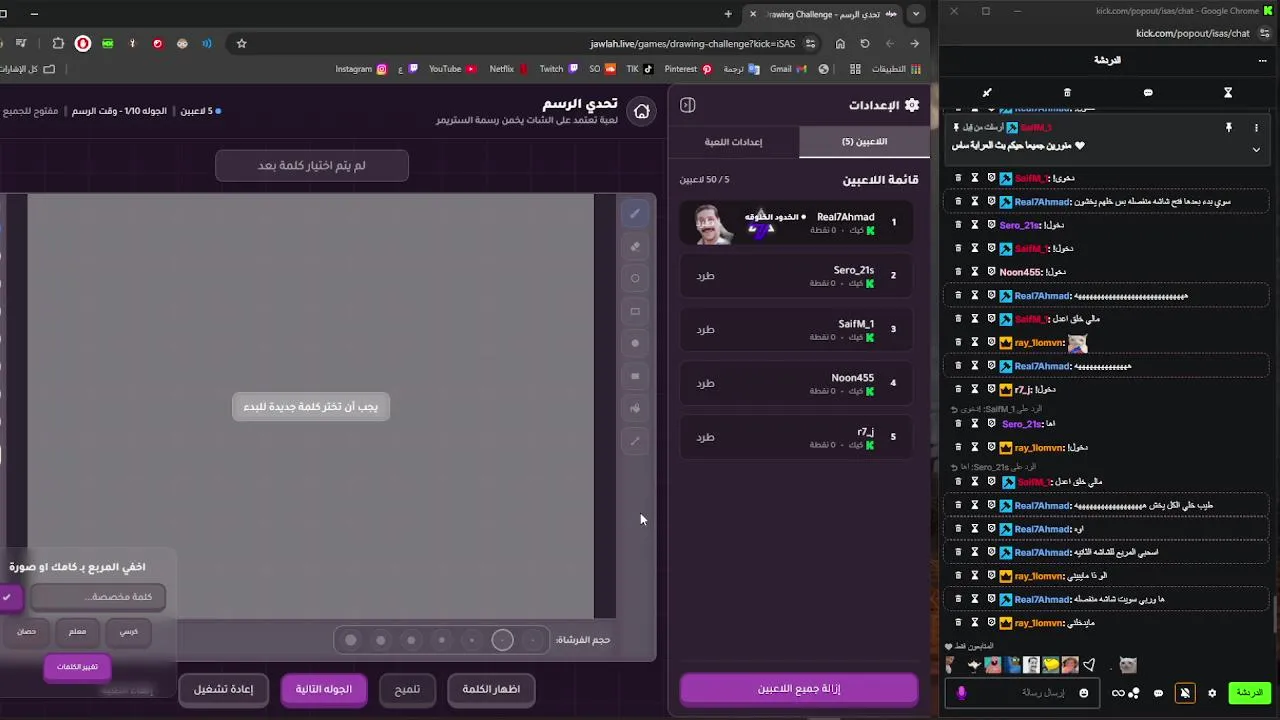This screenshot has height=720, width=1280.
Task: Toggle muted notifications bell in chat
Action: click(x=1185, y=693)
